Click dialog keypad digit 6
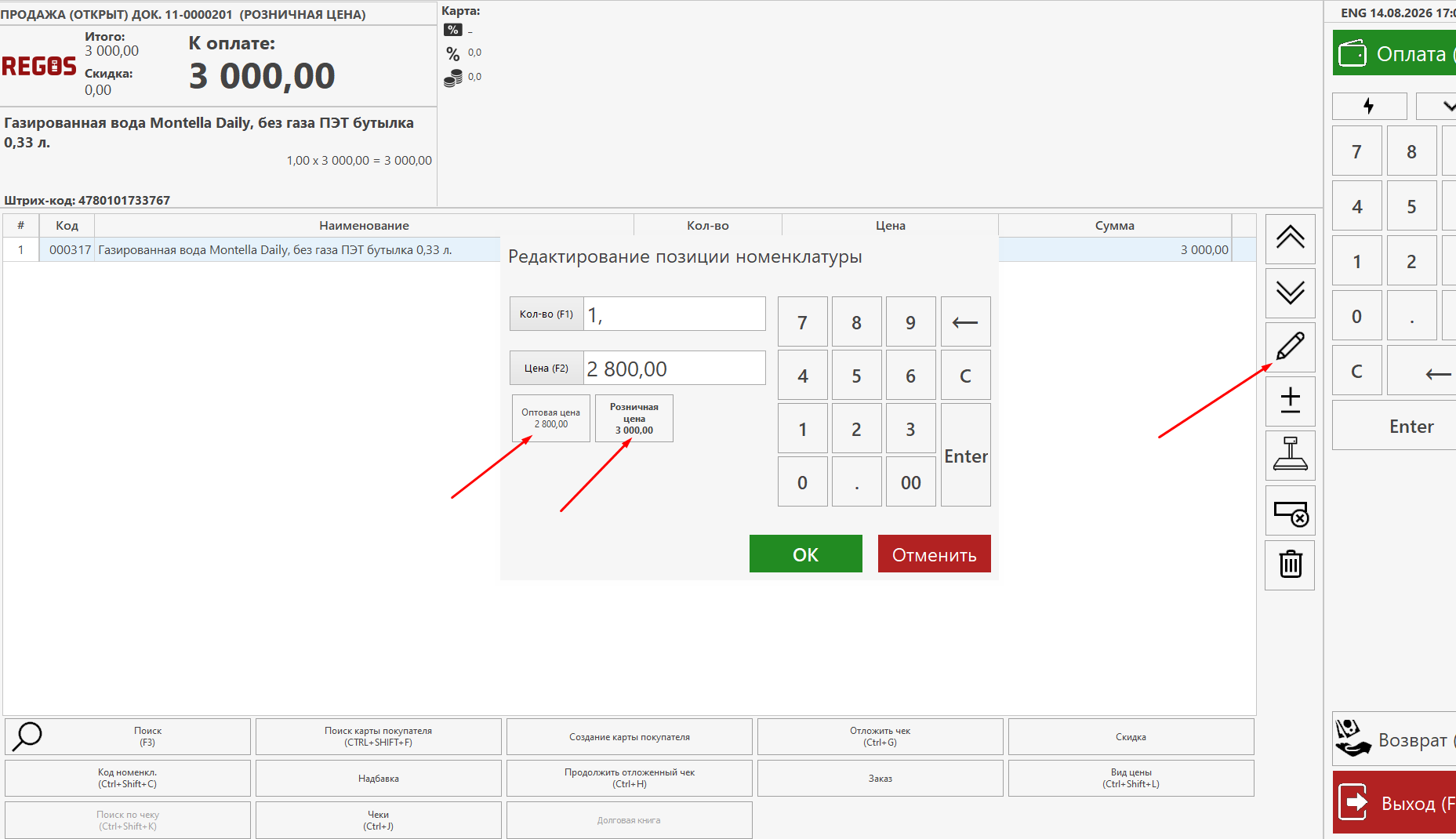1456x839 pixels. click(910, 375)
